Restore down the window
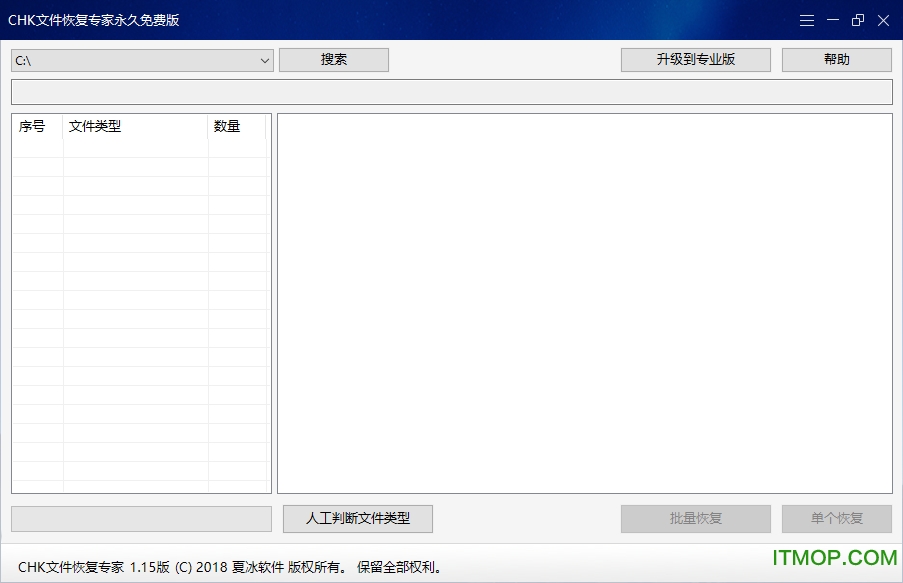The height and width of the screenshot is (583, 903). pyautogui.click(x=858, y=21)
